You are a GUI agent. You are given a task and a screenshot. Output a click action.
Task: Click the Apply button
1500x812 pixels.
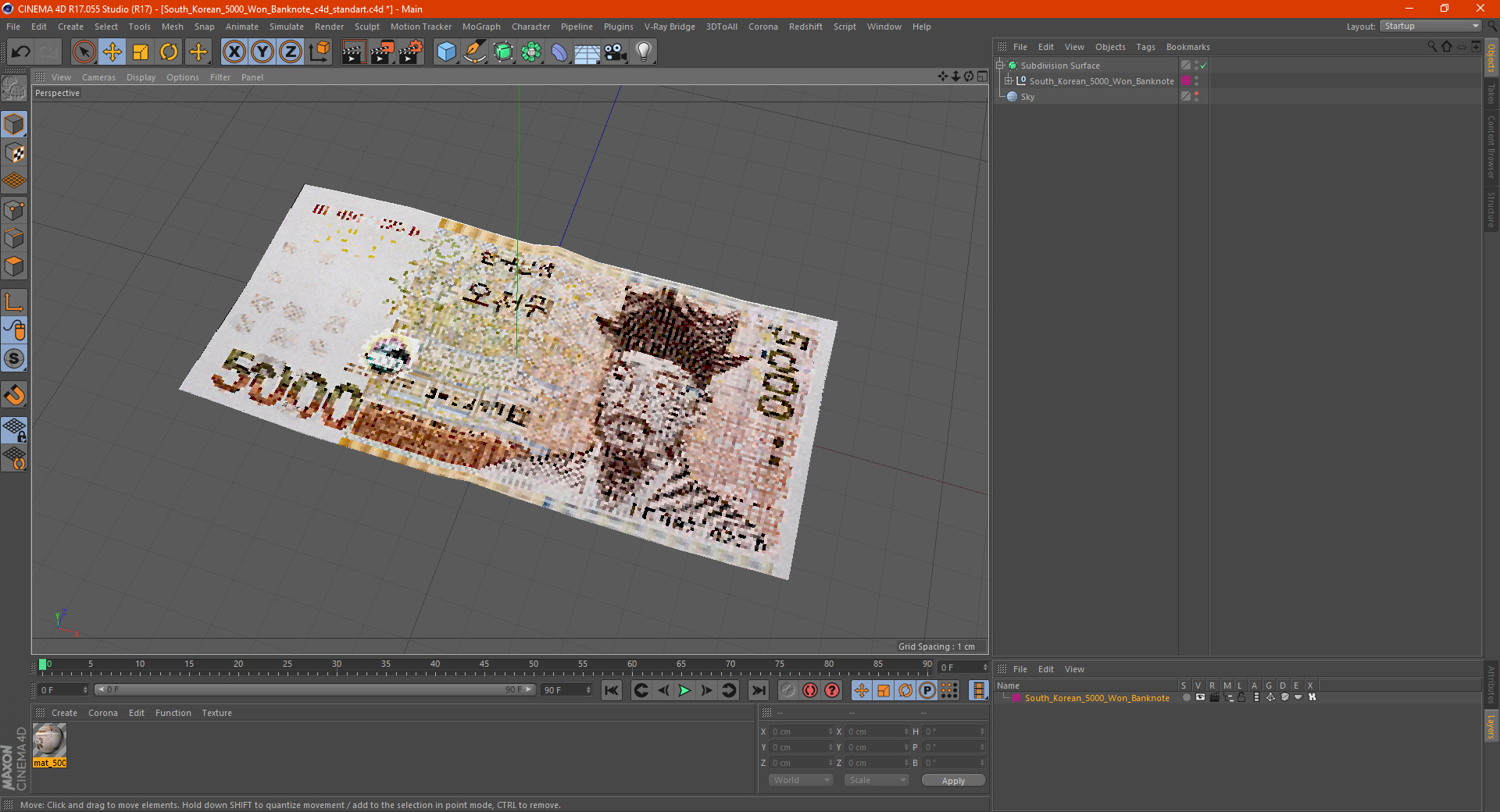point(953,781)
